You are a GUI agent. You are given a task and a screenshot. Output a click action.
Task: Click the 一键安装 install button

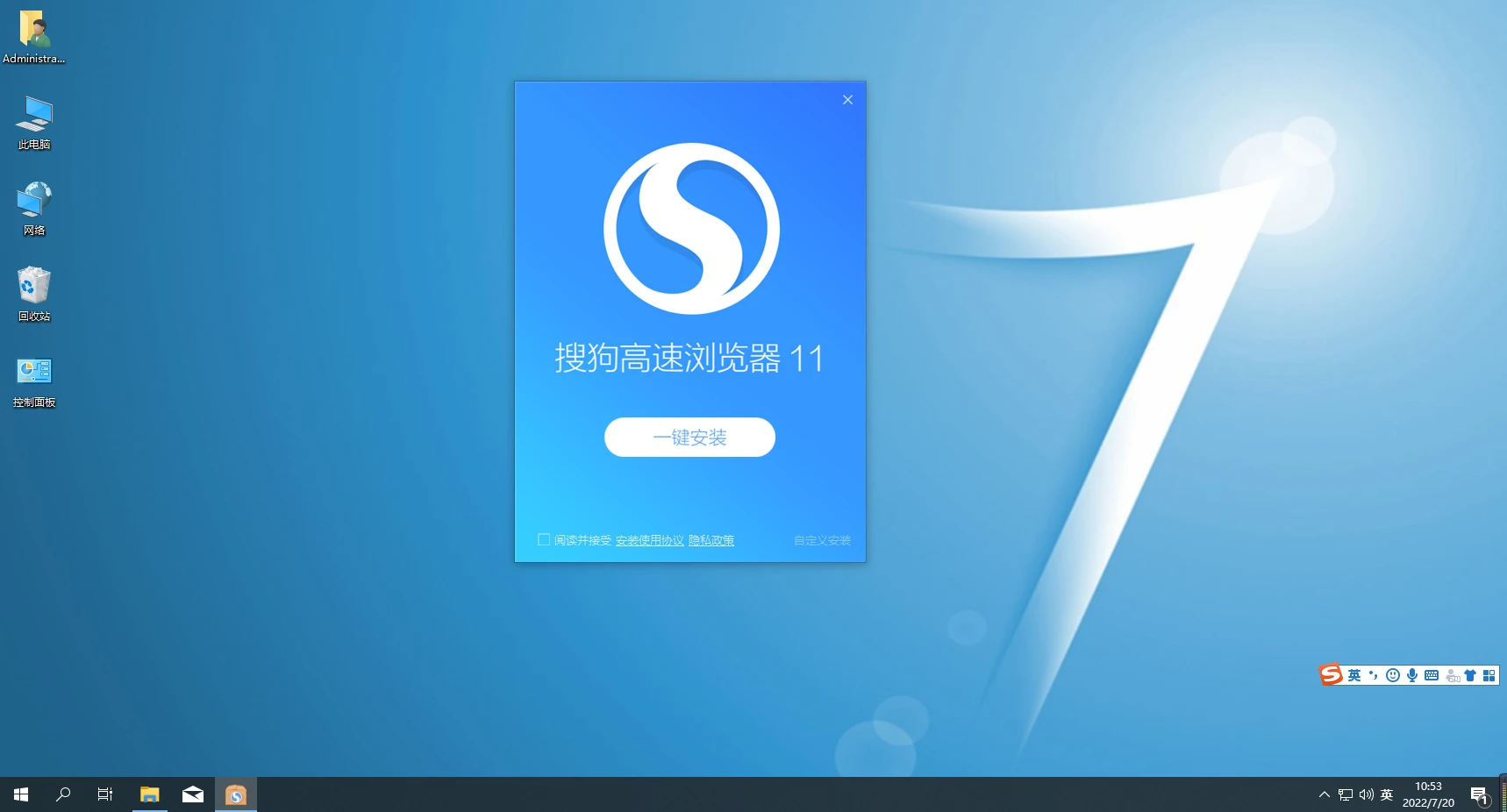689,437
